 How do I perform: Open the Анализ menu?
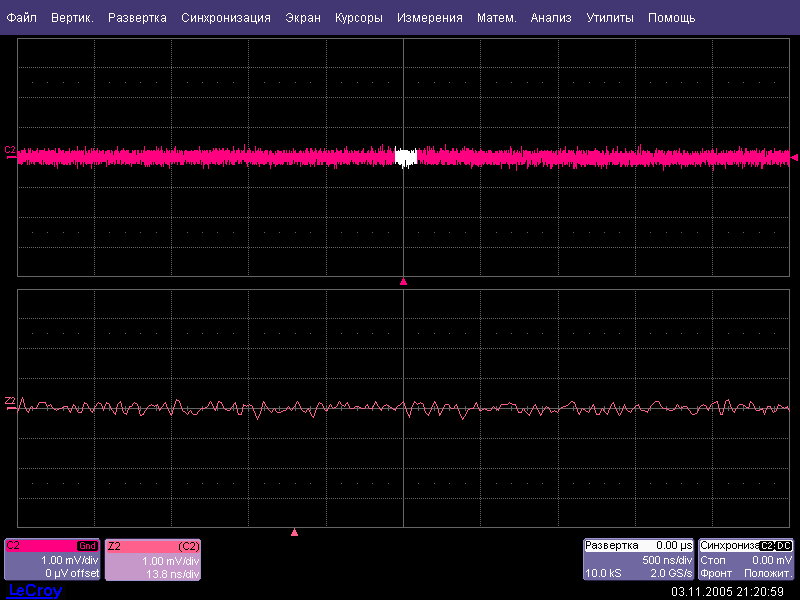[x=551, y=18]
